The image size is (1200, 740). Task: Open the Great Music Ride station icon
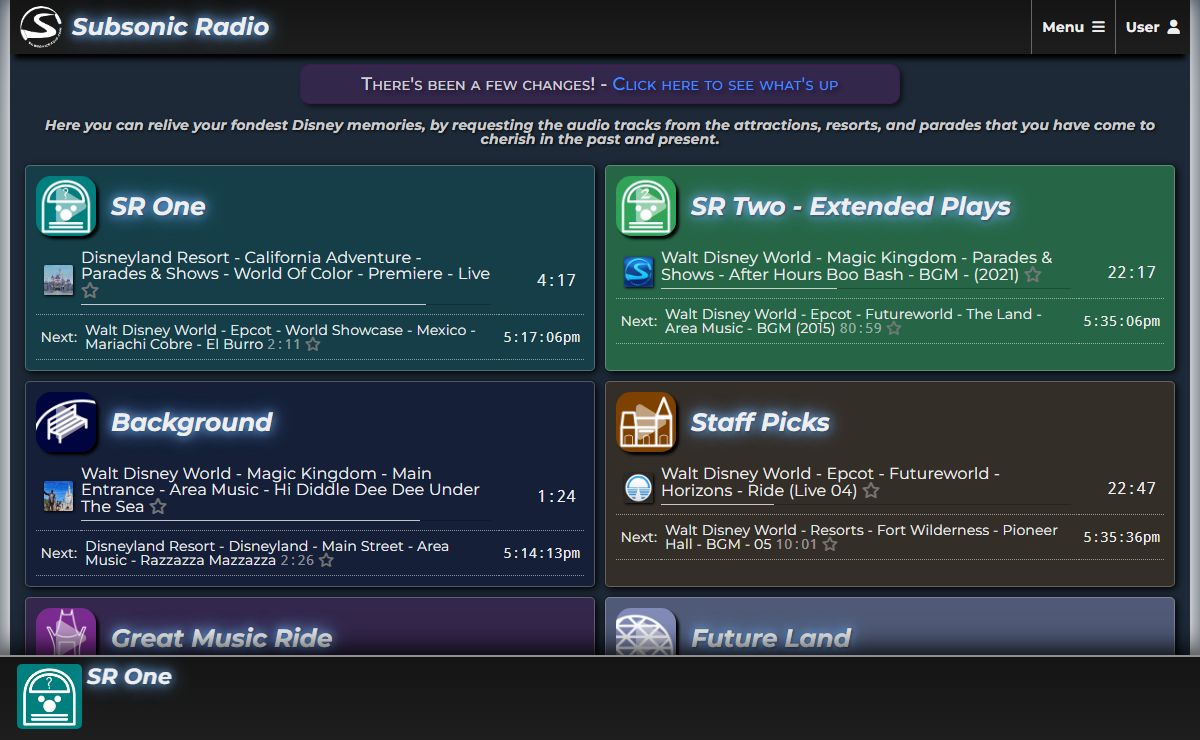(x=66, y=632)
